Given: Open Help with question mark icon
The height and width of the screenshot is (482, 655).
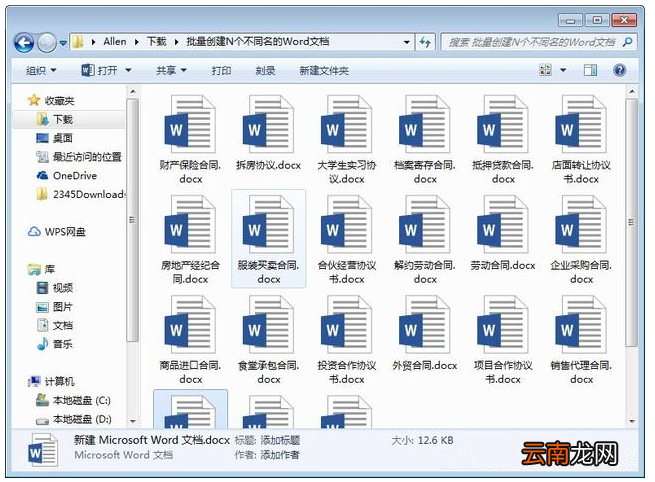Looking at the screenshot, I should pyautogui.click(x=619, y=70).
